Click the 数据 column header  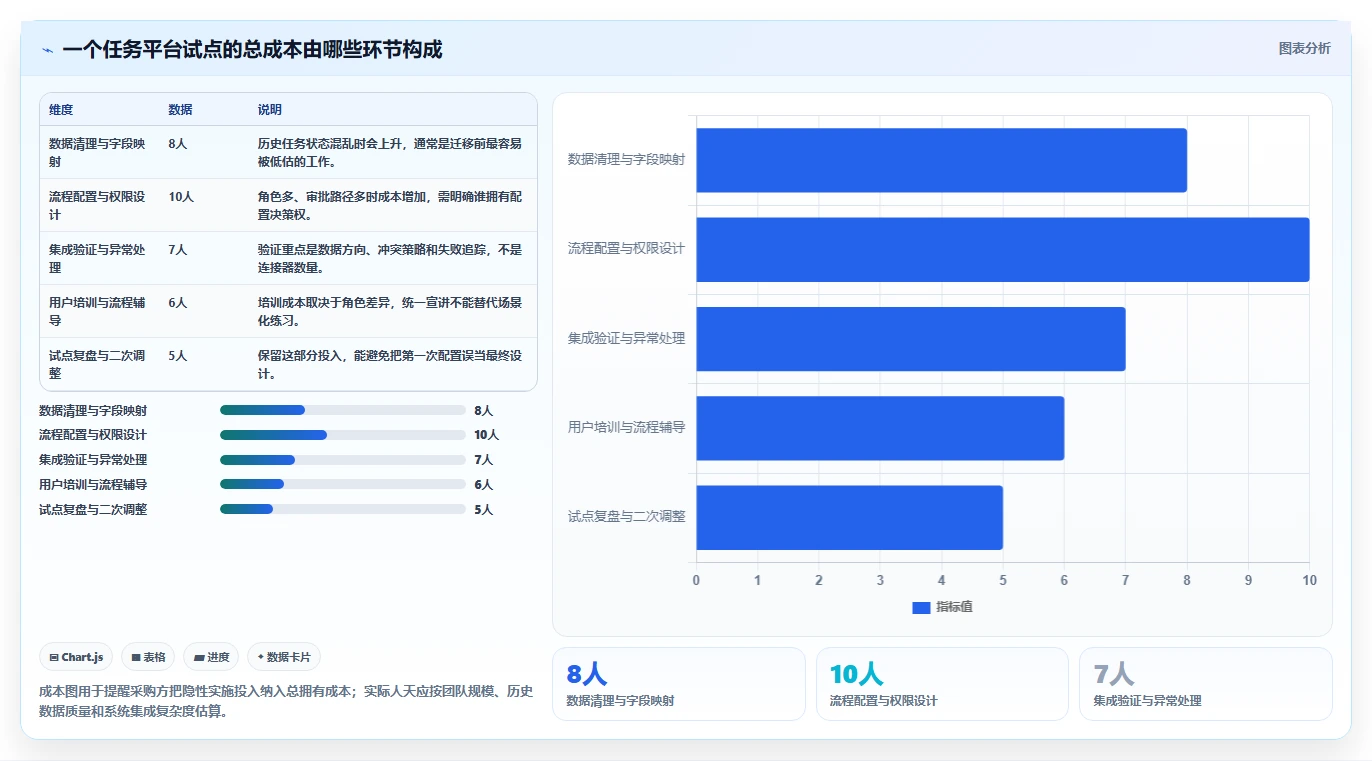point(181,110)
